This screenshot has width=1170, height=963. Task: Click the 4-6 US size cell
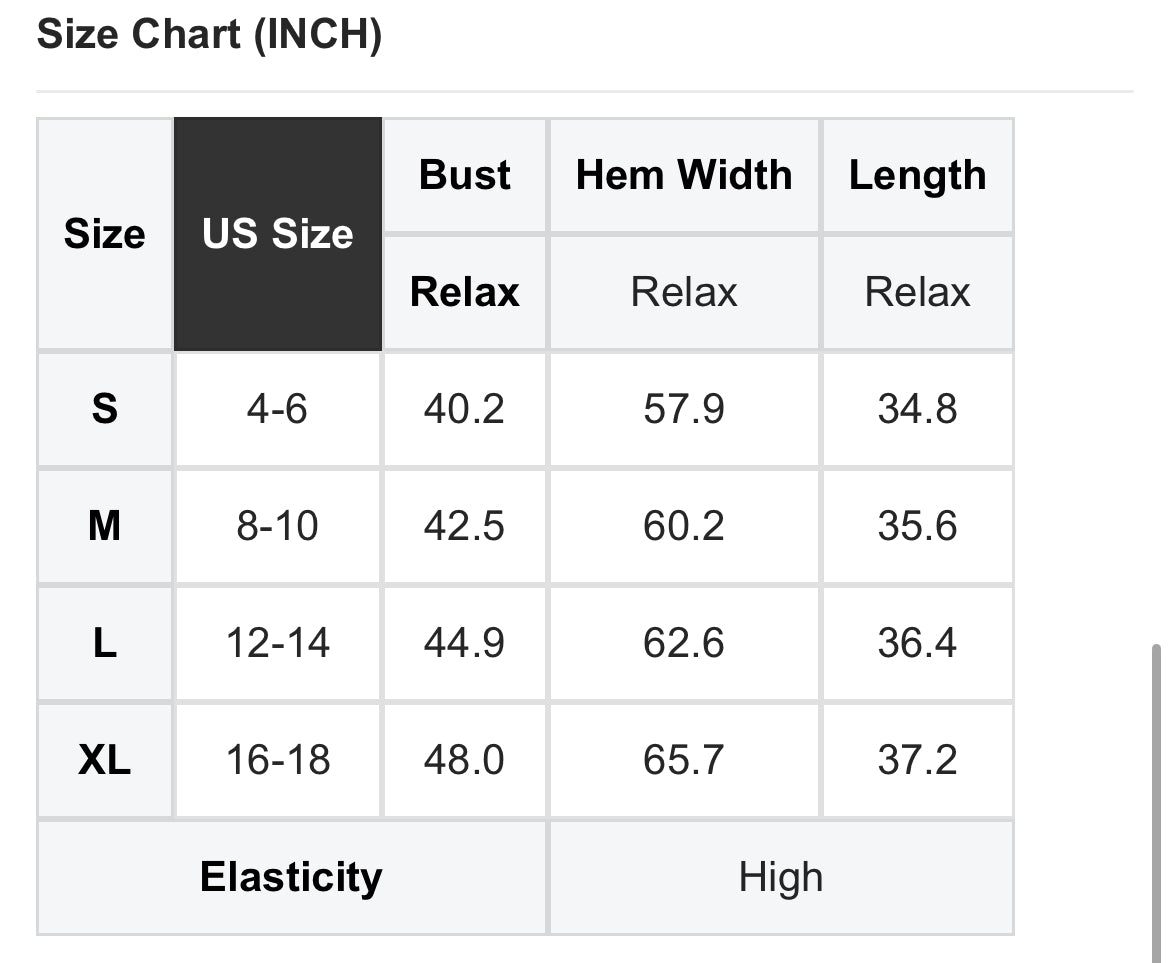pyautogui.click(x=278, y=409)
